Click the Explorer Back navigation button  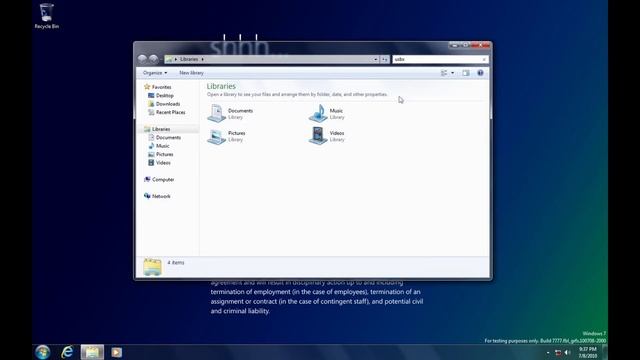point(142,59)
